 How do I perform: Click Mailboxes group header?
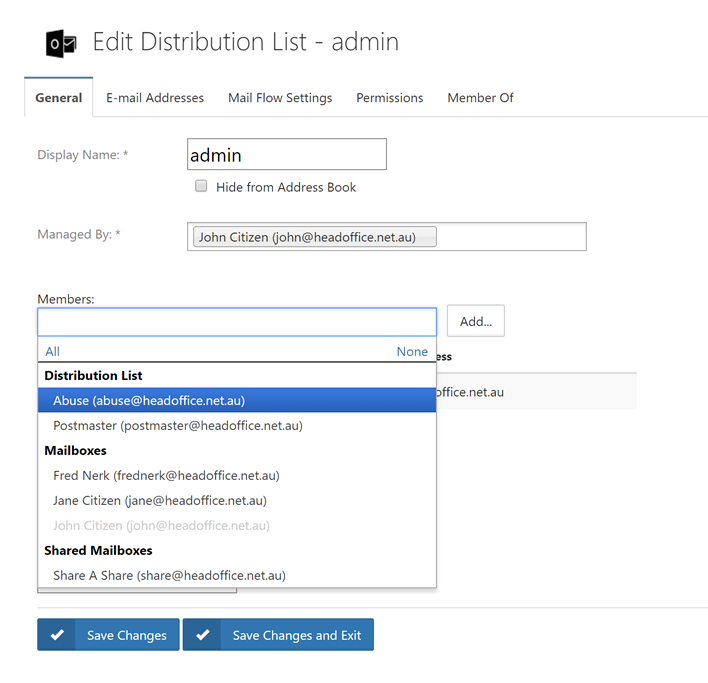pos(75,451)
